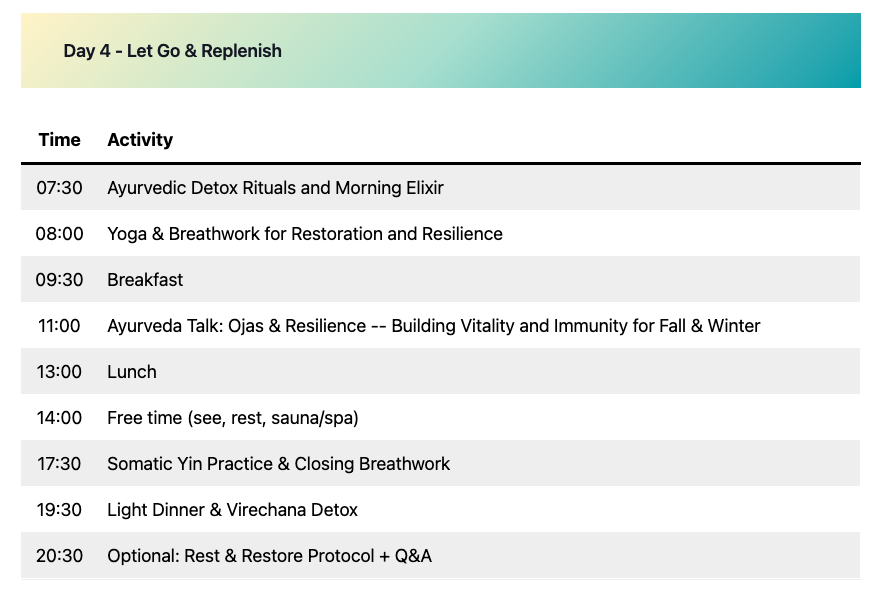Click the Lunch activity row
The height and width of the screenshot is (594, 877).
pyautogui.click(x=132, y=372)
